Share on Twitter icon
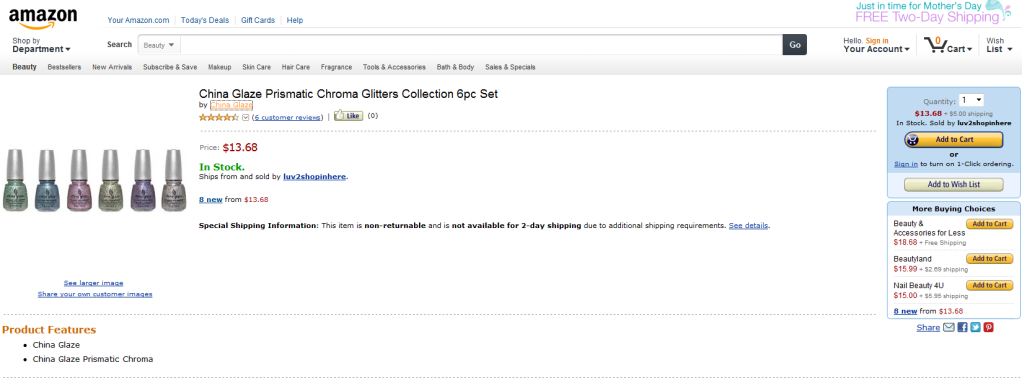 coord(975,327)
